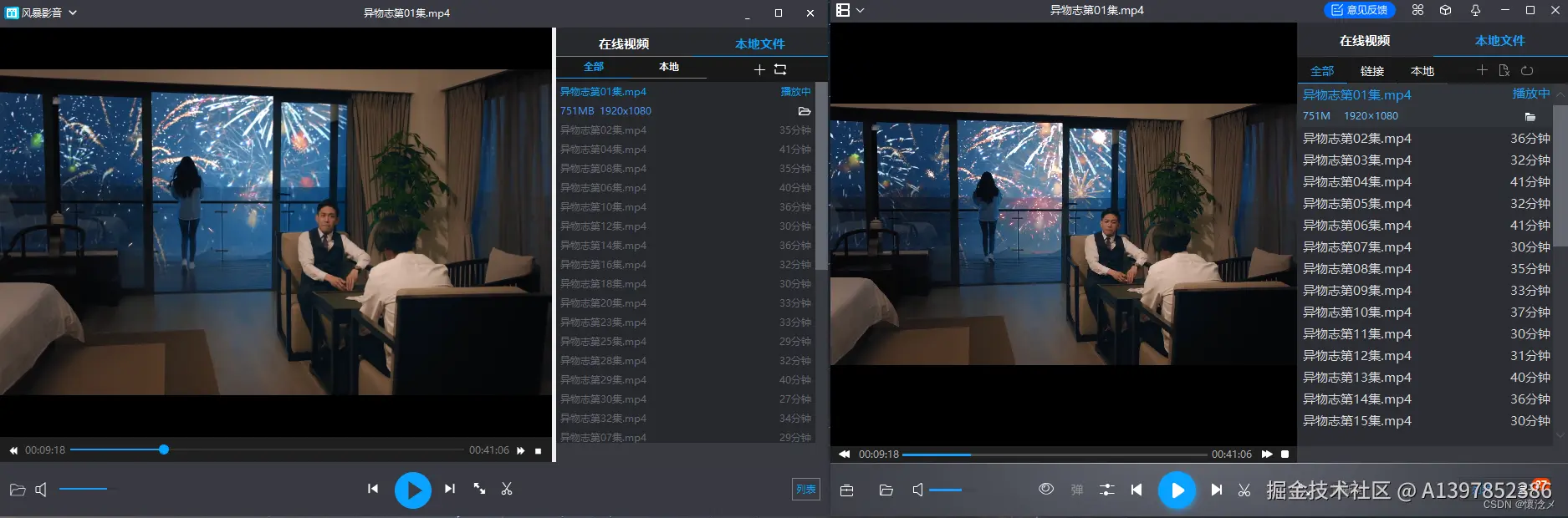Toggle the loop mode icon in the left playlist

(780, 69)
